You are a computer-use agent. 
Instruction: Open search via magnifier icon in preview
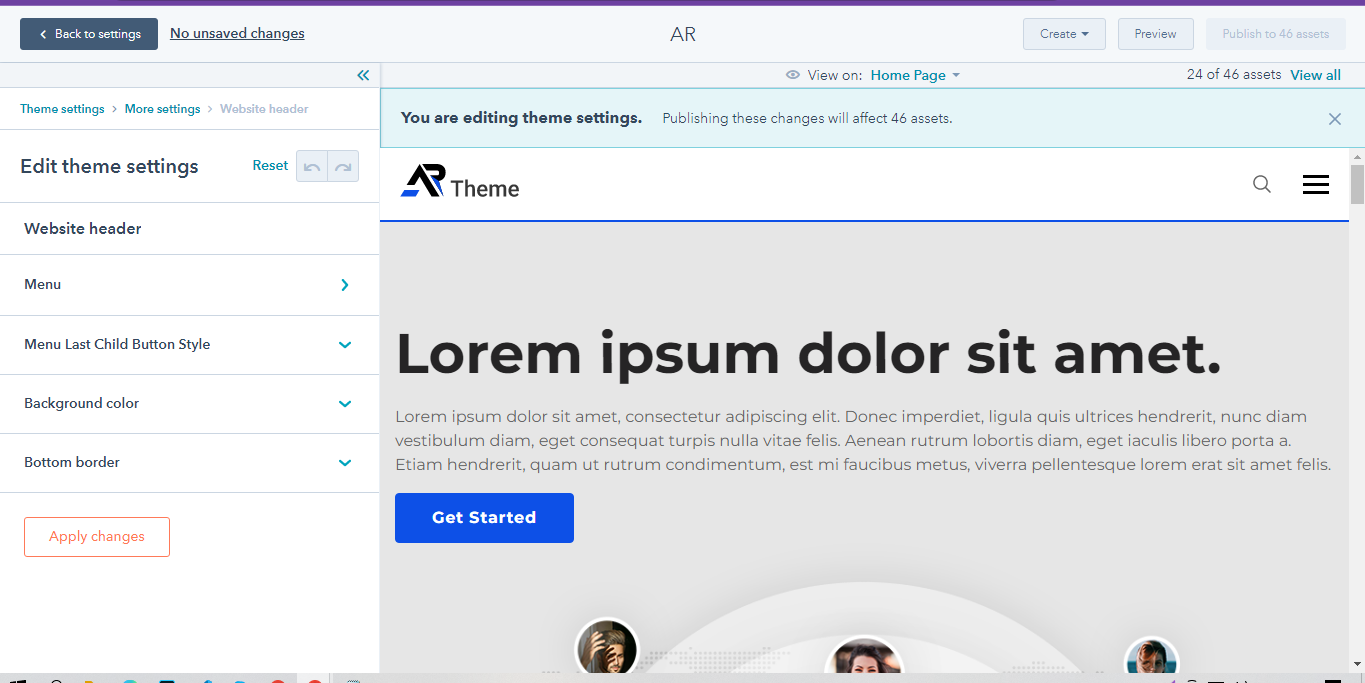coord(1262,184)
